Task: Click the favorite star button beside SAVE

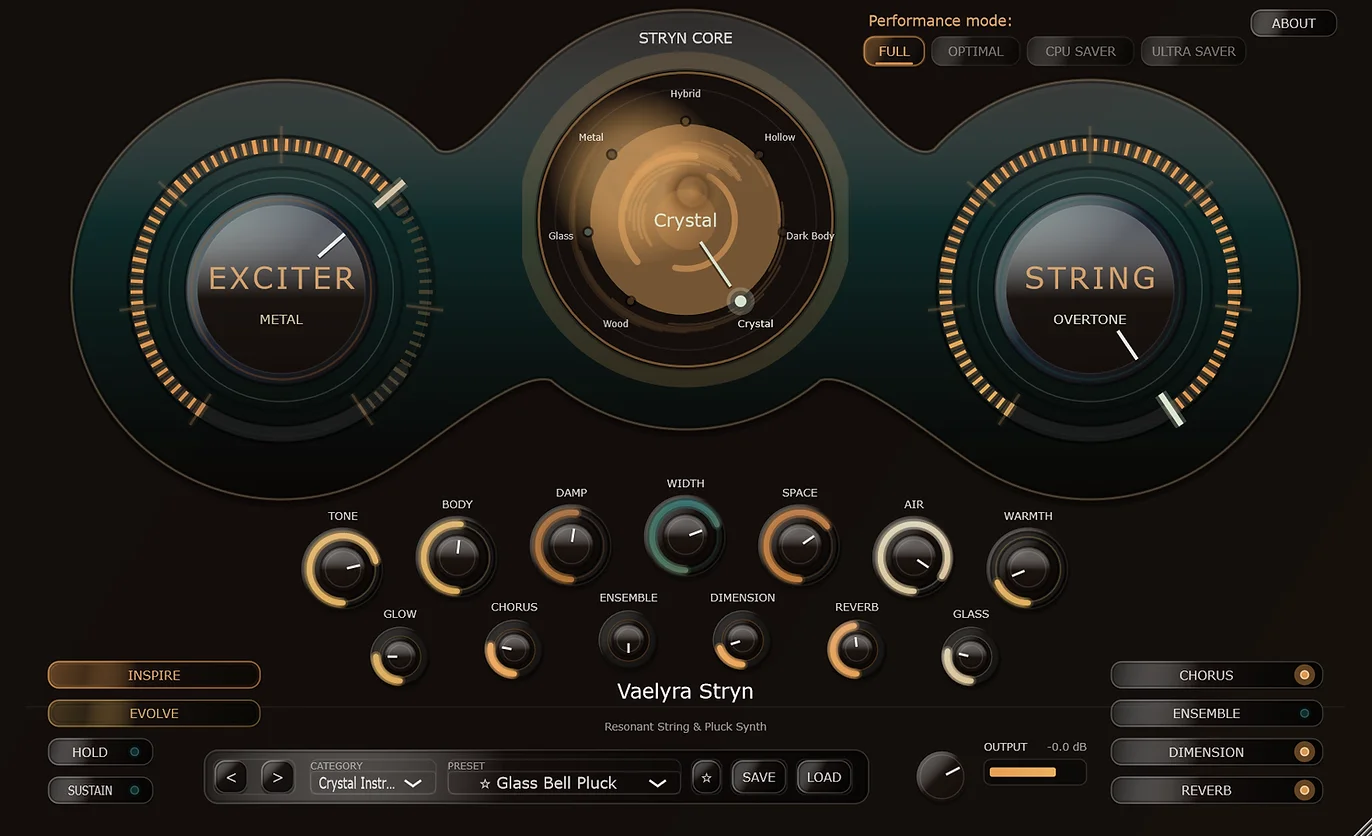Action: click(707, 777)
